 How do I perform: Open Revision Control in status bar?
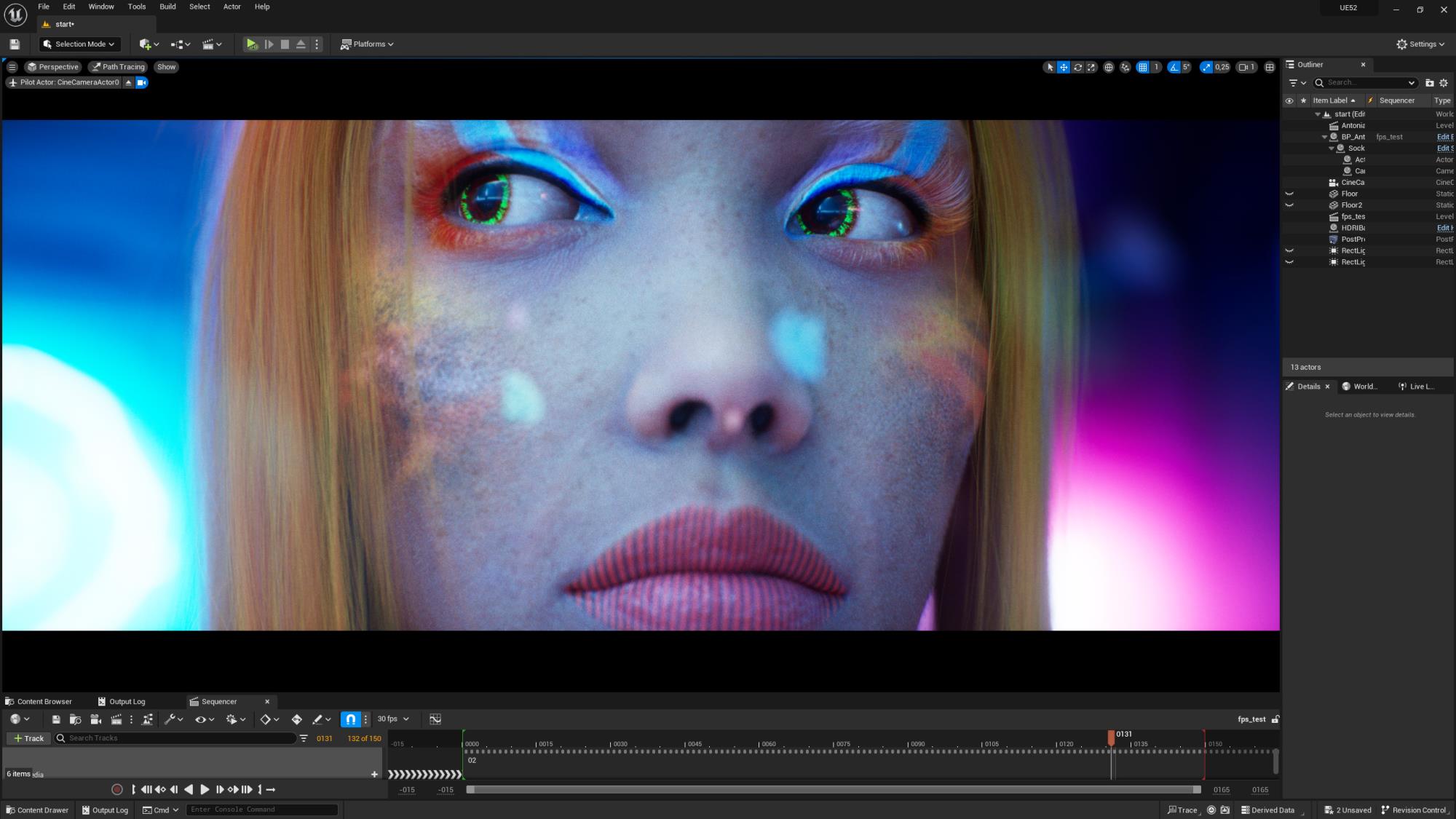tap(1413, 810)
